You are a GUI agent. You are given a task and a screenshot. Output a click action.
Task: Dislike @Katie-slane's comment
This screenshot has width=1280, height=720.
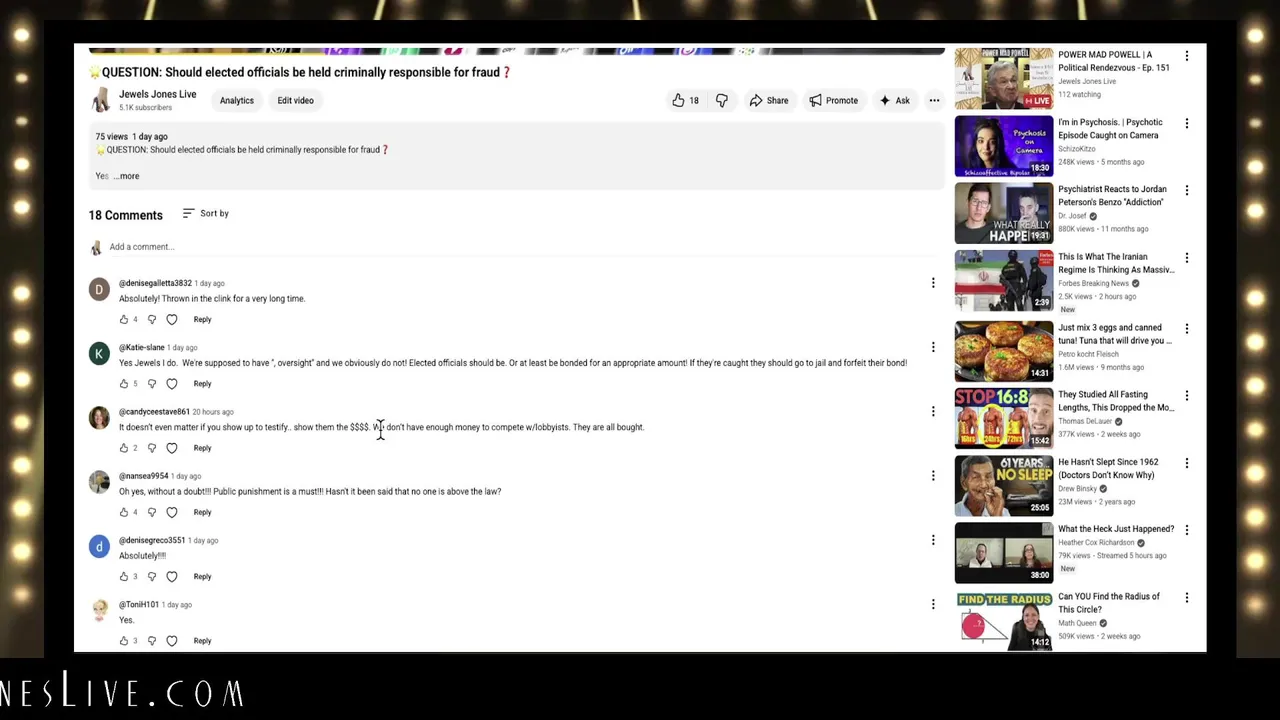(152, 383)
